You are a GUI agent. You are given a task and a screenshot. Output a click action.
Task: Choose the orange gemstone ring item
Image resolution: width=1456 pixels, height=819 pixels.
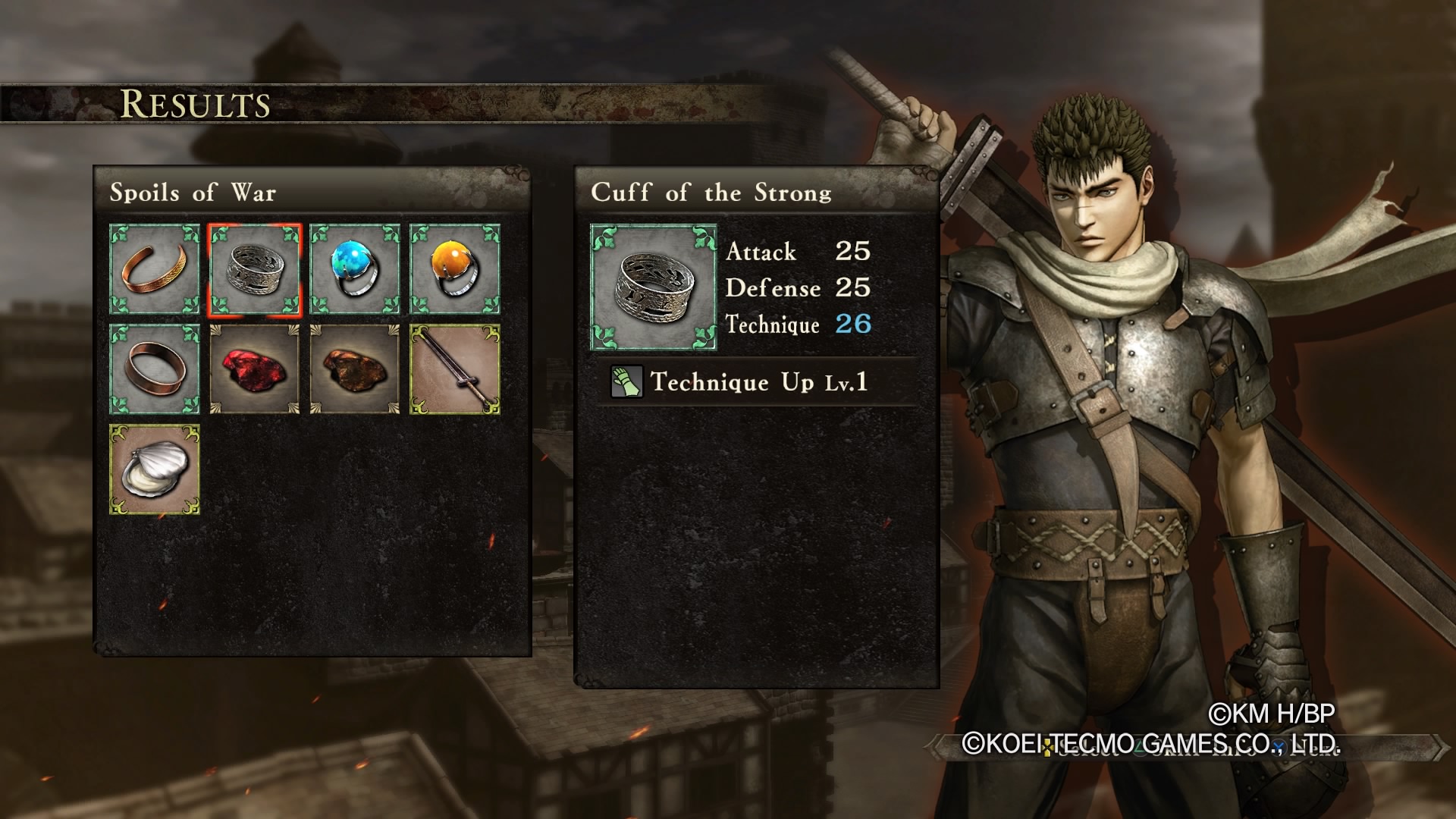(x=455, y=269)
